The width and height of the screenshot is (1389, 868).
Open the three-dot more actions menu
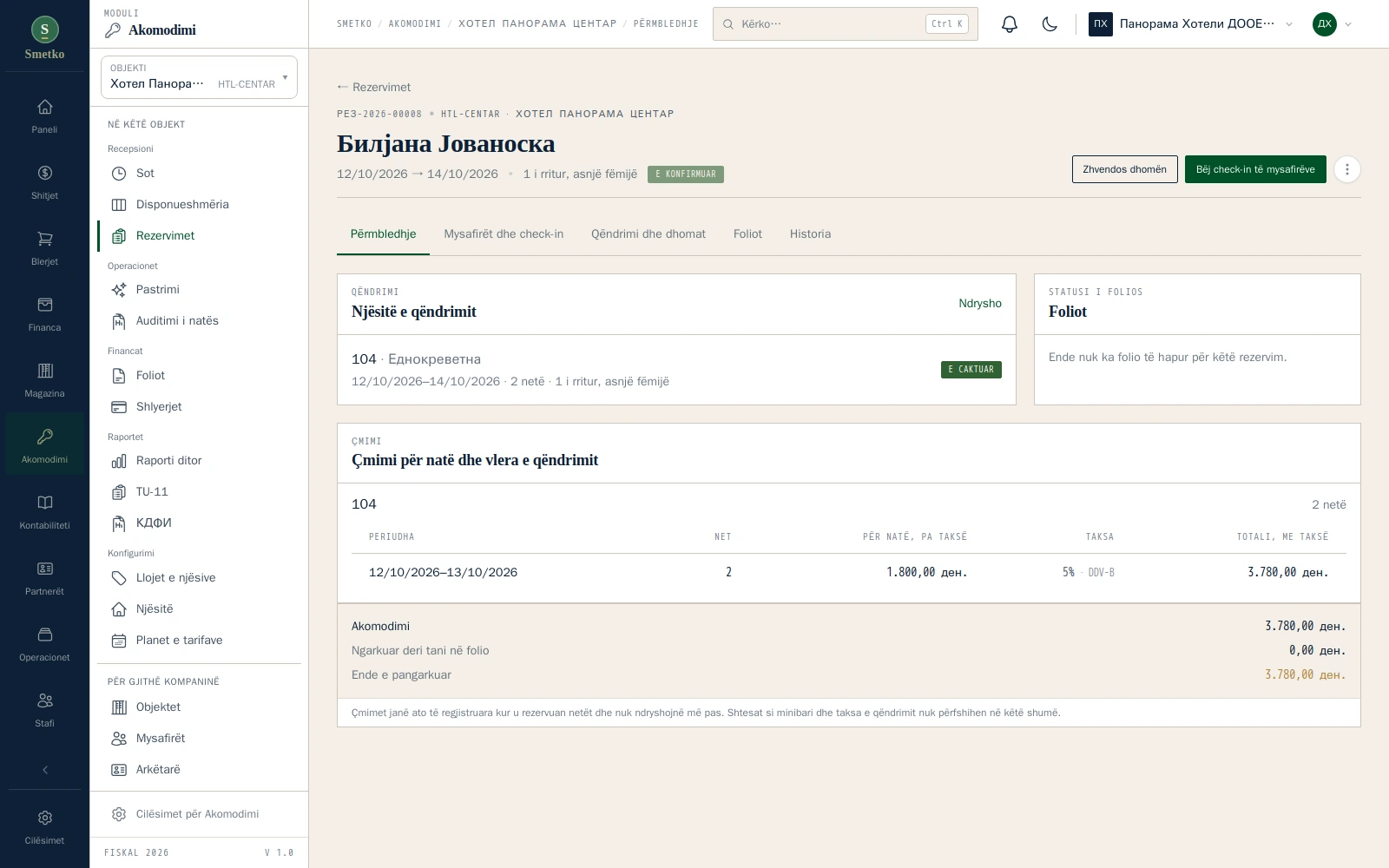point(1346,169)
